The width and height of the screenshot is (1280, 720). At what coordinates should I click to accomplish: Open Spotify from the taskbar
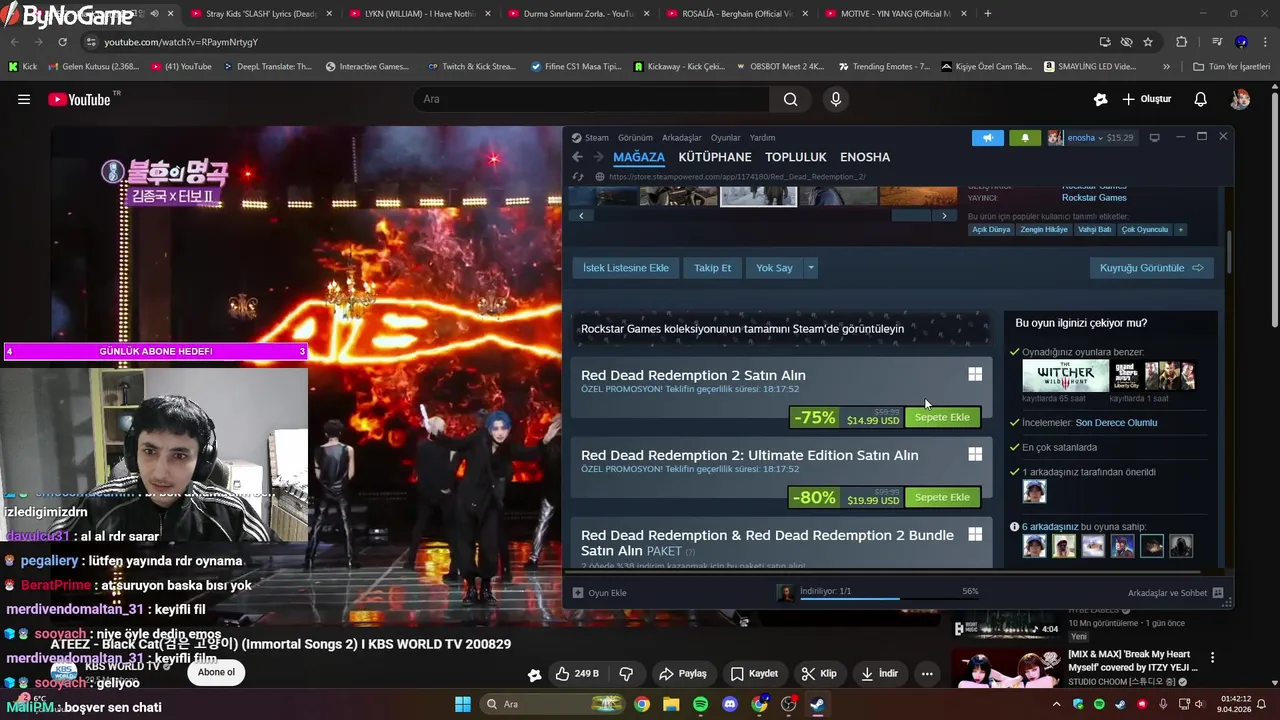tap(700, 704)
